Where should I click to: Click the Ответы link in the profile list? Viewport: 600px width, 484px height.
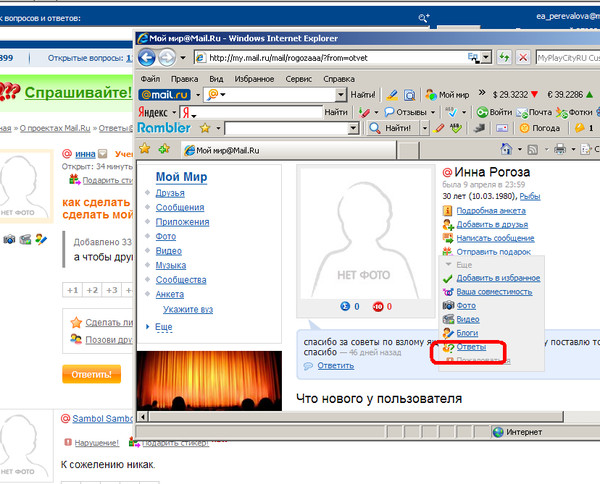pyautogui.click(x=471, y=347)
